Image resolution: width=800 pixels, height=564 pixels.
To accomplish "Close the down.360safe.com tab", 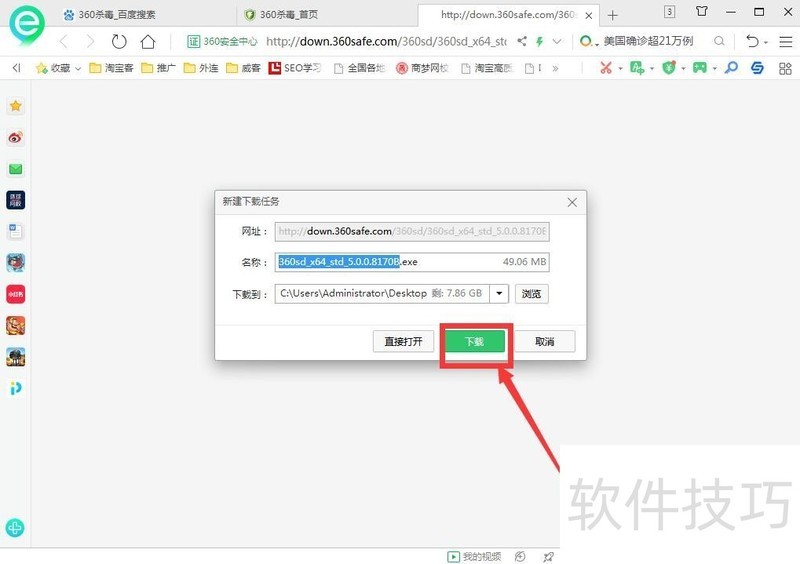I will pos(588,16).
